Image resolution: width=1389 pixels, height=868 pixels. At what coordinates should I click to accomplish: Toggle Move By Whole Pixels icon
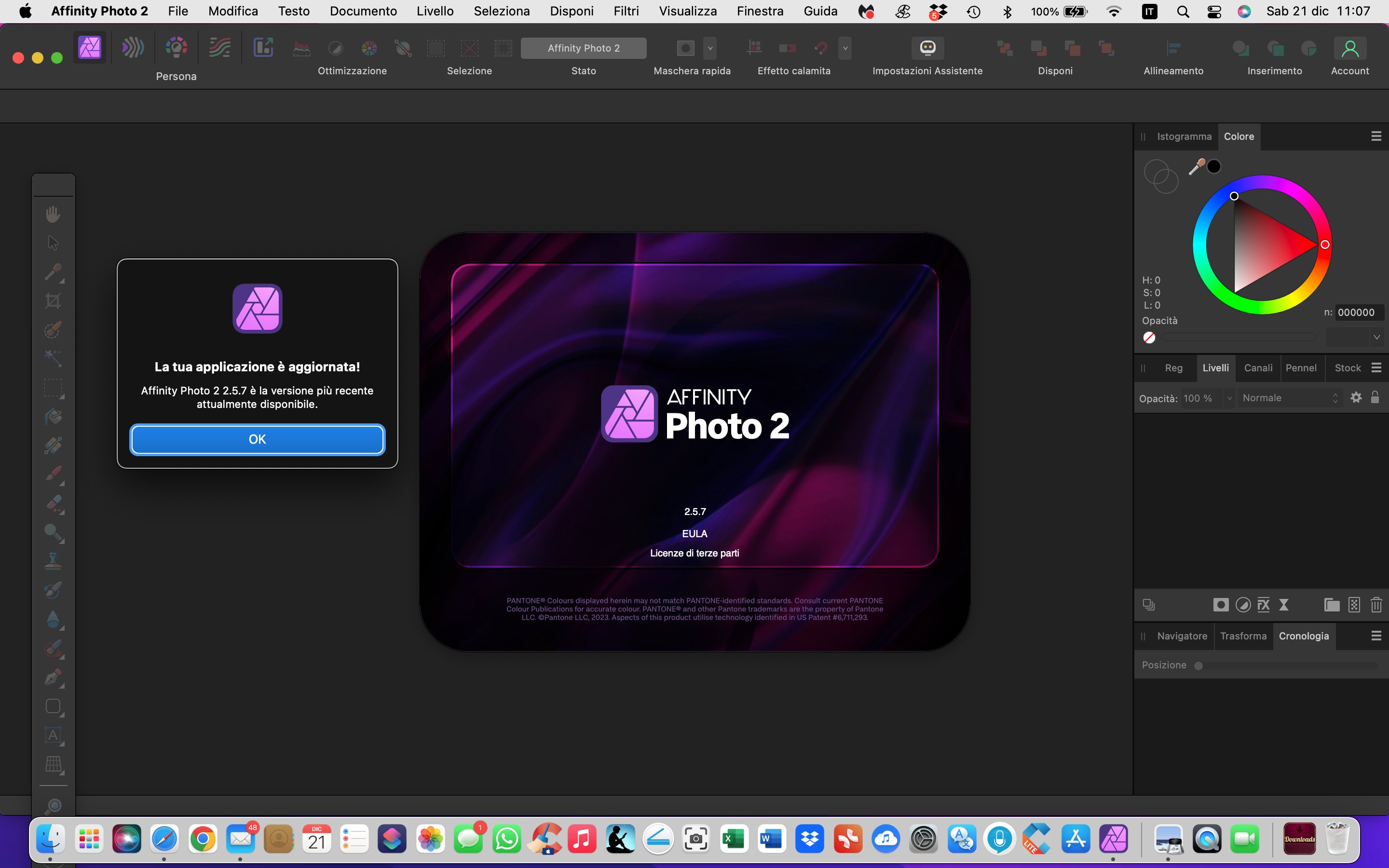click(788, 48)
